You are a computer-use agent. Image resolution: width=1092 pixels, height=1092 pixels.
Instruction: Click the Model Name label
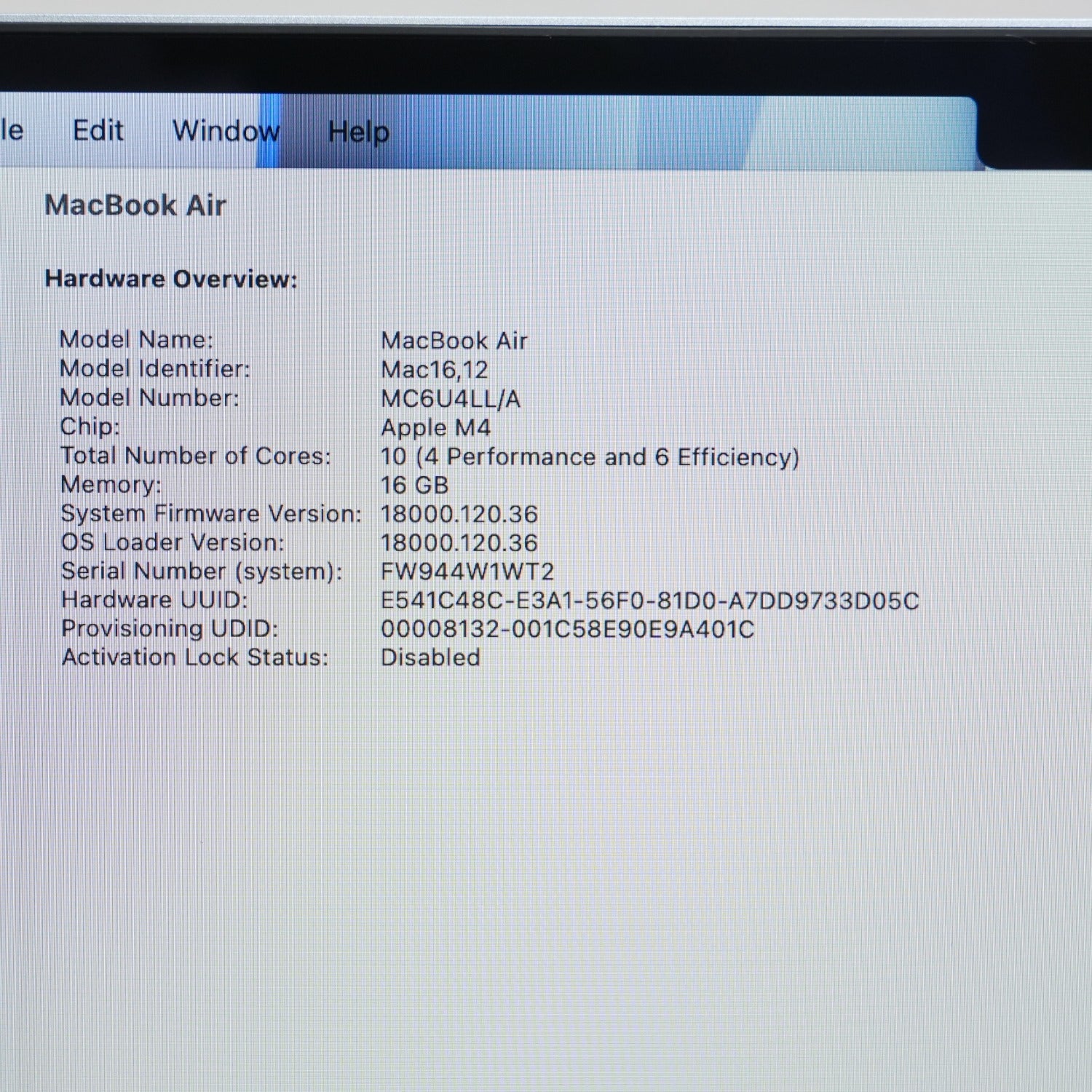point(136,339)
